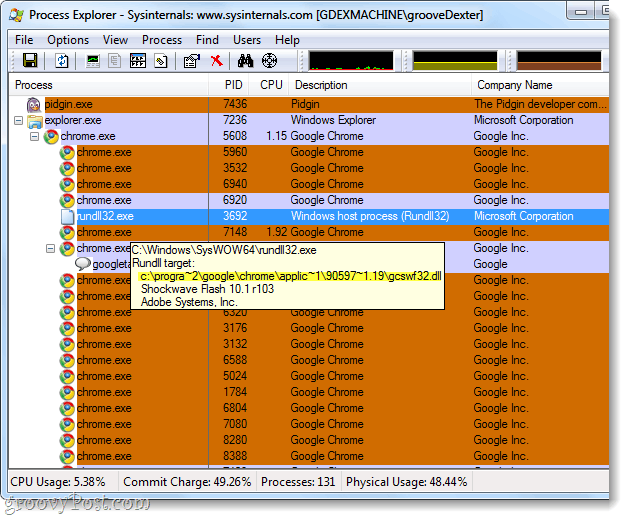Open the View menu
629x520 pixels.
click(115, 40)
